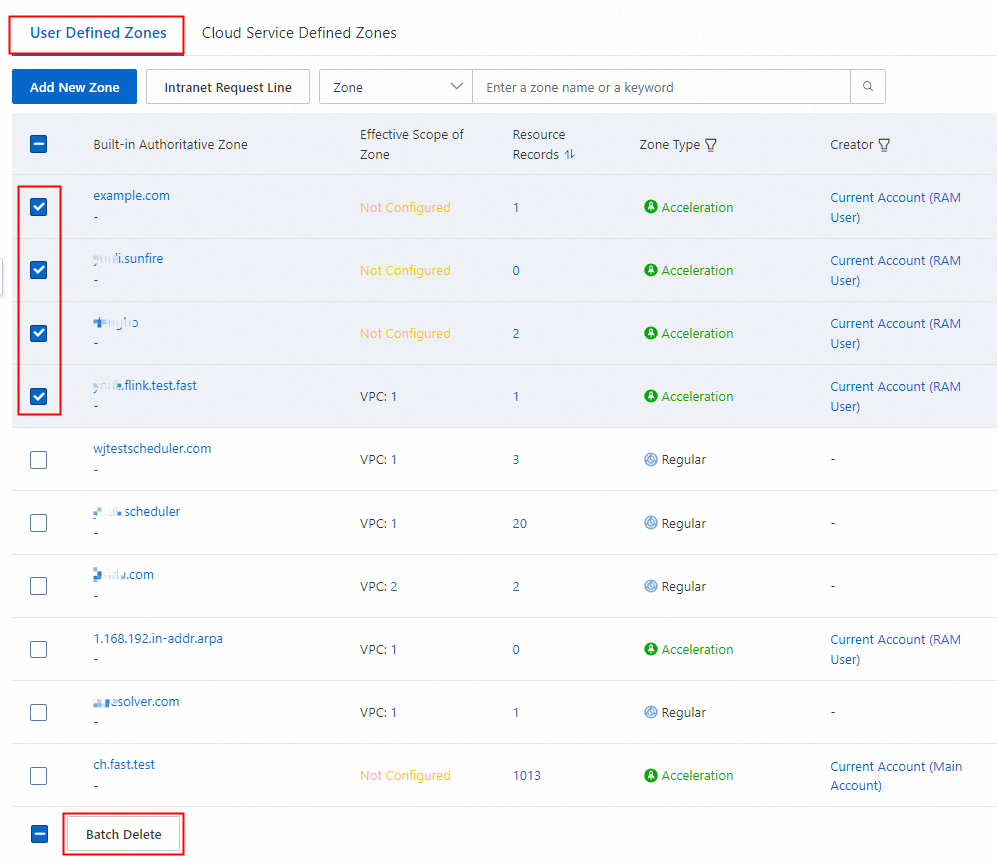
Task: Click Acceleration icon for 1.168.192.in-addr.arpa
Action: [651, 650]
